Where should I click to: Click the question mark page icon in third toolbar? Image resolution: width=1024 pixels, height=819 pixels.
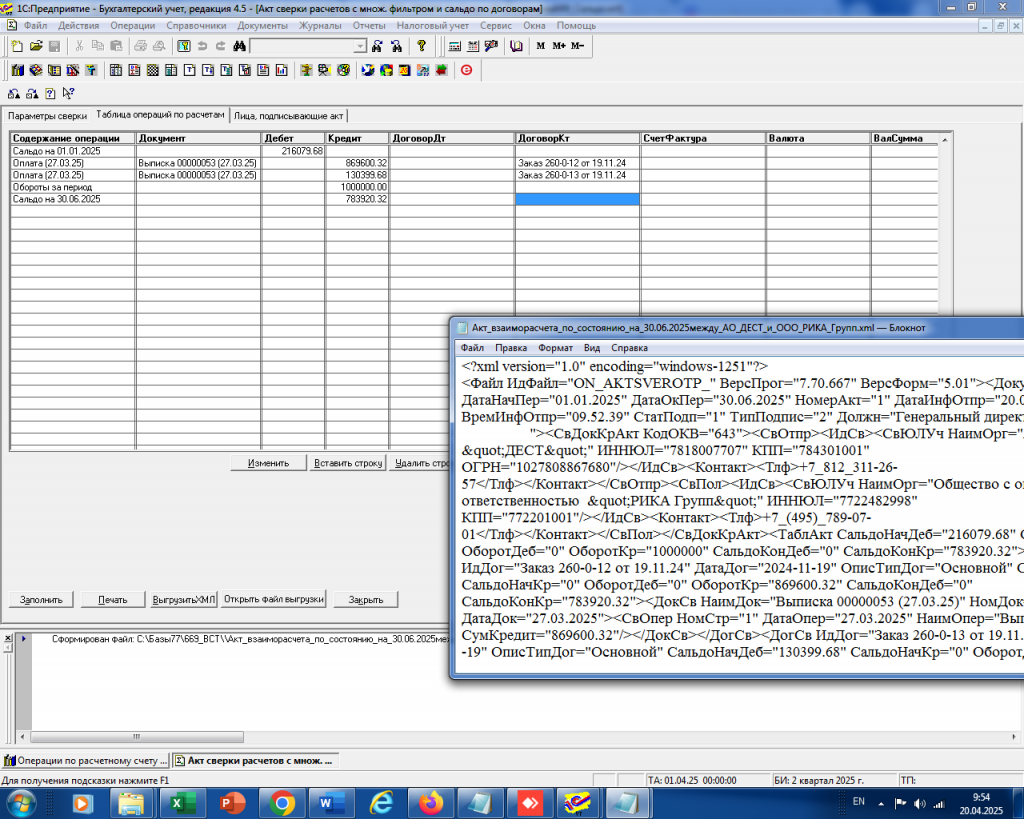[x=50, y=93]
